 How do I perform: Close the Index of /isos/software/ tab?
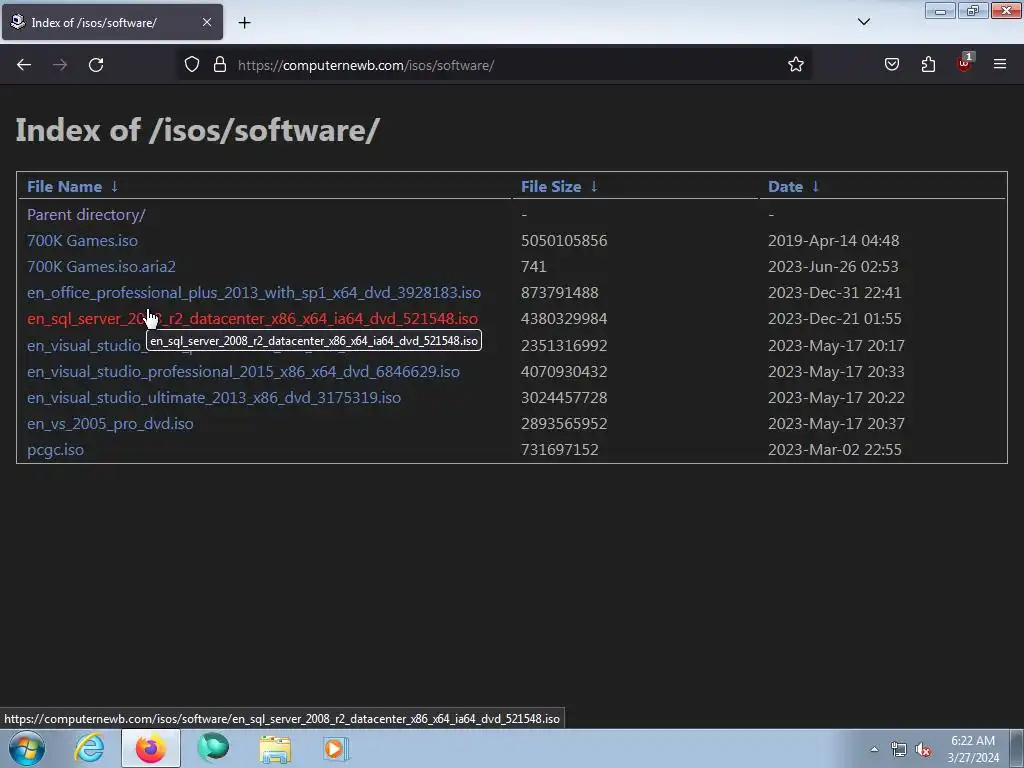[x=207, y=22]
